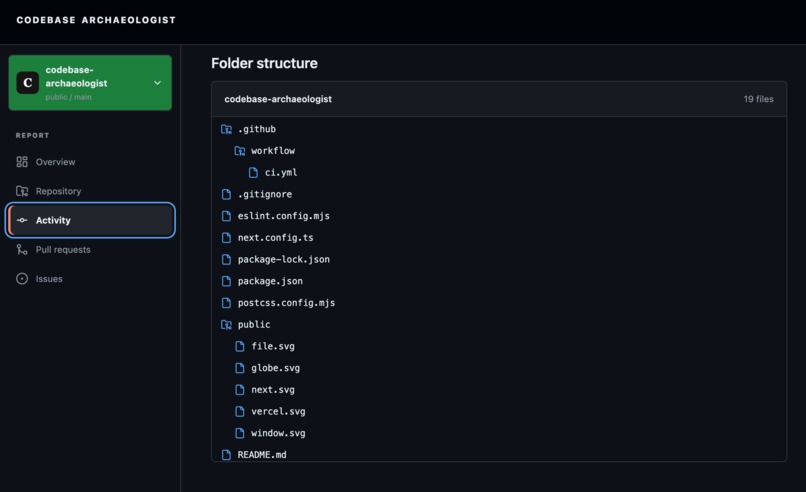This screenshot has height=492, width=806.
Task: Click the eslint.config.mjs file icon
Action: [x=226, y=216]
